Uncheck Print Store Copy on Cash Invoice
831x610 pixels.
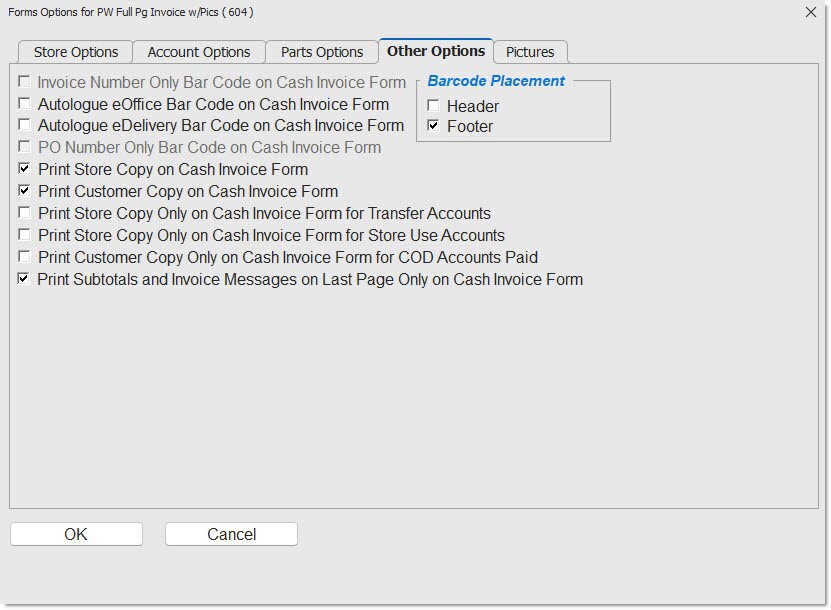[x=24, y=170]
